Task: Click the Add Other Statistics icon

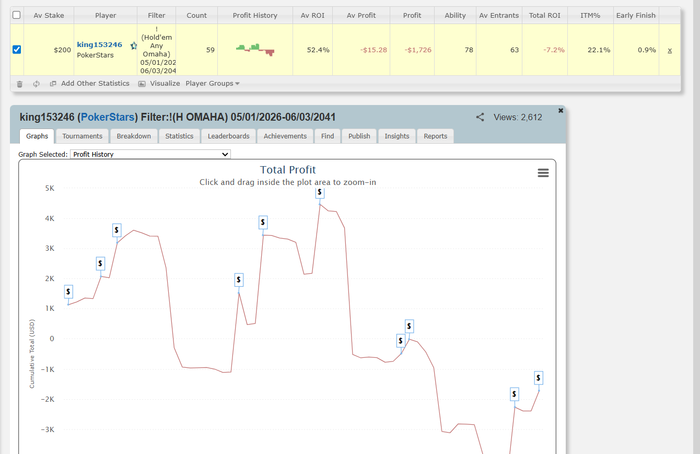Action: [53, 83]
